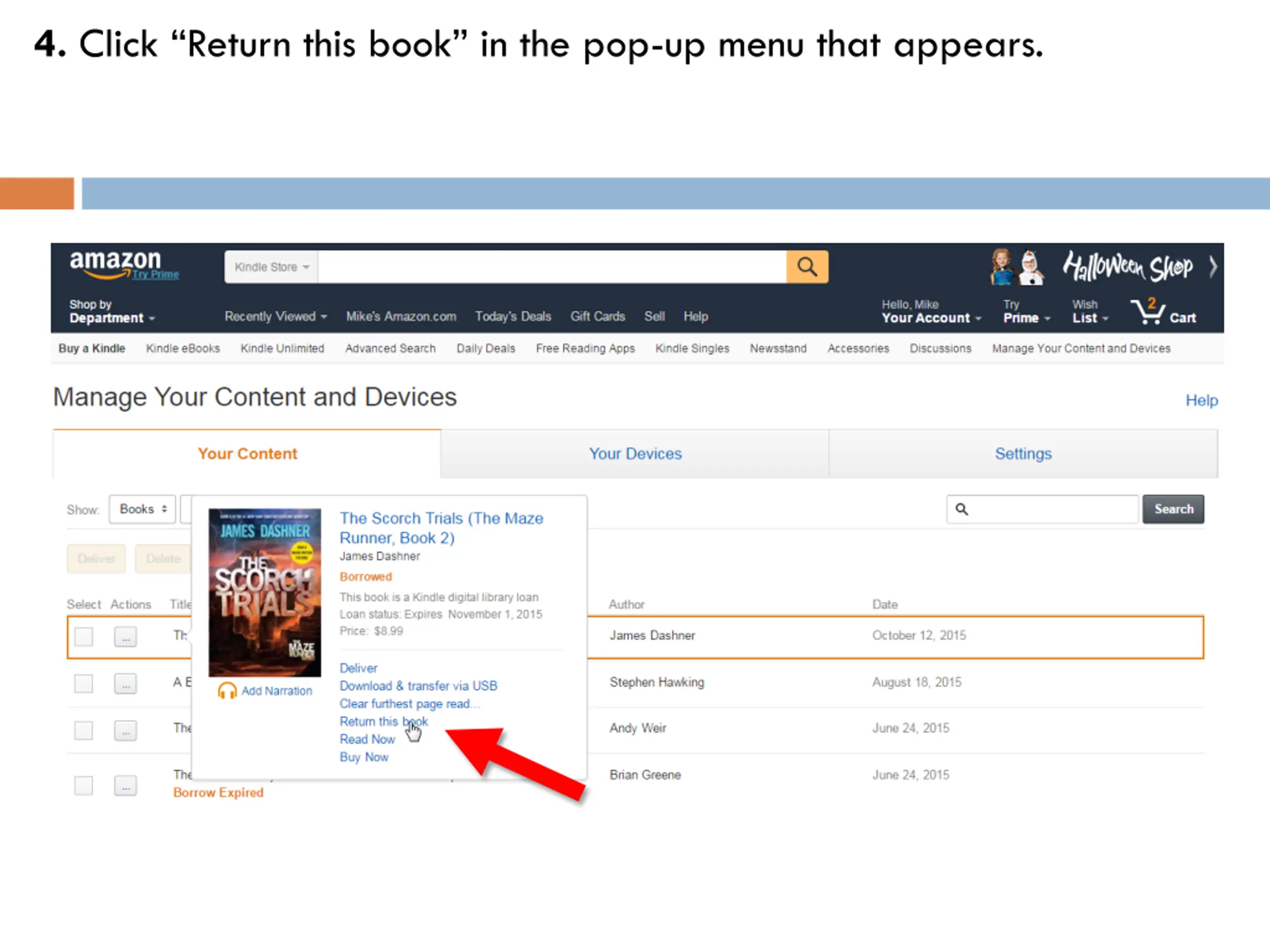The height and width of the screenshot is (952, 1270).
Task: Open actions button for Brian Greene row
Action: [x=125, y=785]
